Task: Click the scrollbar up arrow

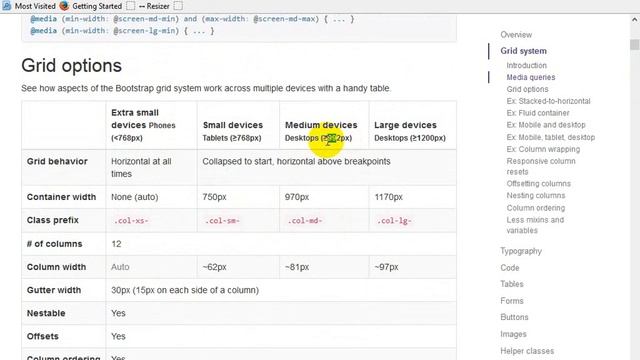Action: [x=634, y=19]
